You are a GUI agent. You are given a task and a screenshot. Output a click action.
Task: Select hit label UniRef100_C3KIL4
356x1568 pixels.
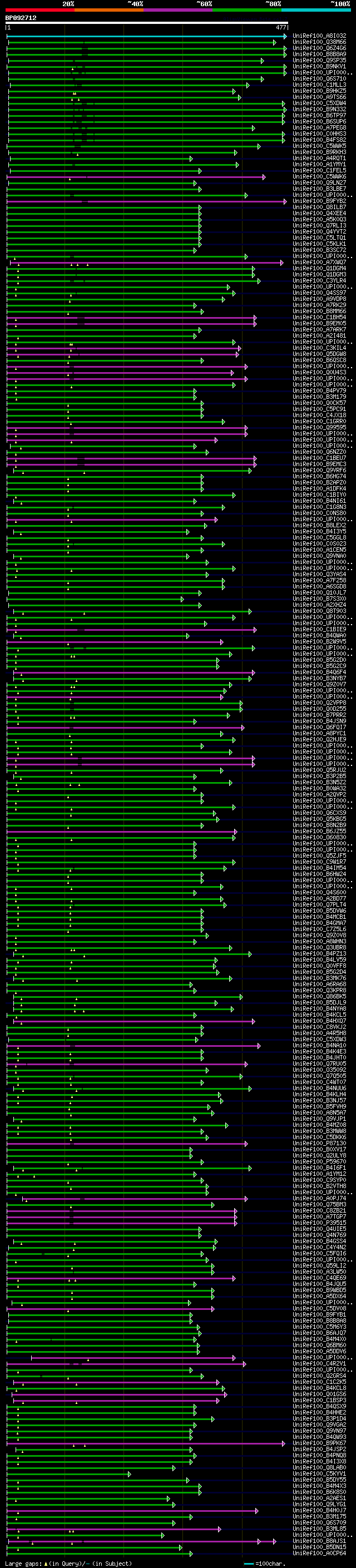319,348
